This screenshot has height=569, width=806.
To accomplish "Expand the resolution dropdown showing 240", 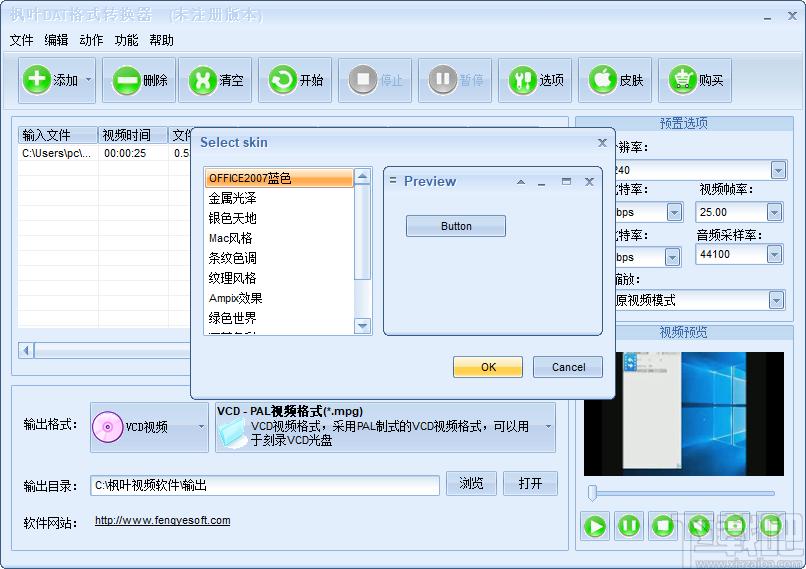I will tap(778, 170).
